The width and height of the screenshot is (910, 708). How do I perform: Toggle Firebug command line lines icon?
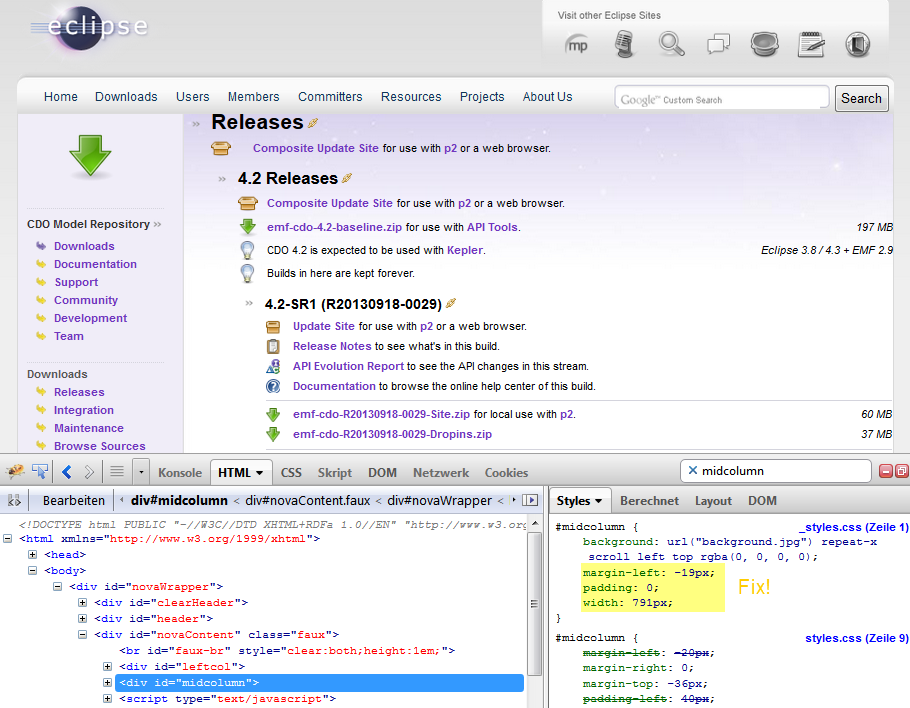[117, 471]
